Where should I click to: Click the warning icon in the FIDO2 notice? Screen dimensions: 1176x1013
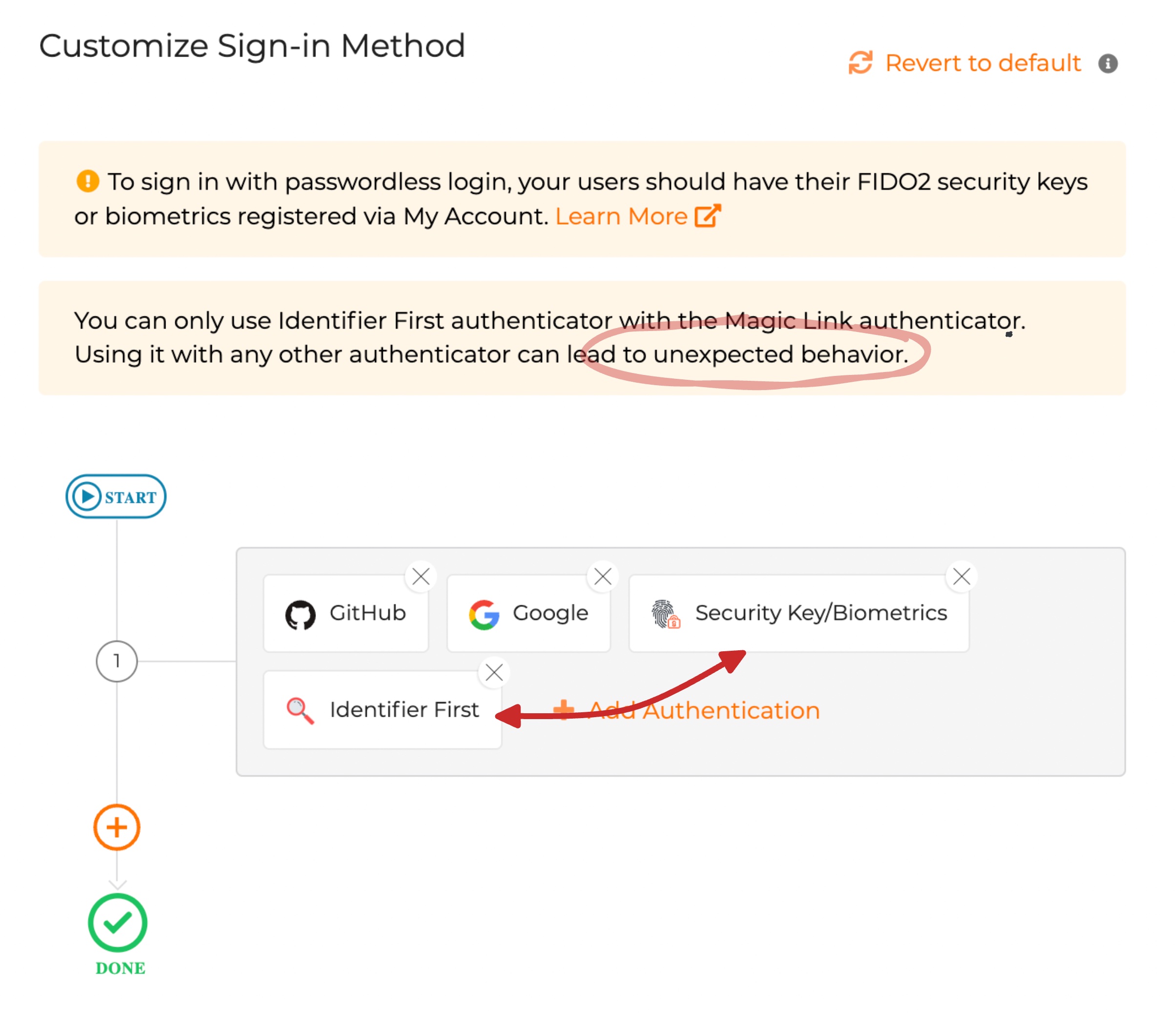click(88, 181)
